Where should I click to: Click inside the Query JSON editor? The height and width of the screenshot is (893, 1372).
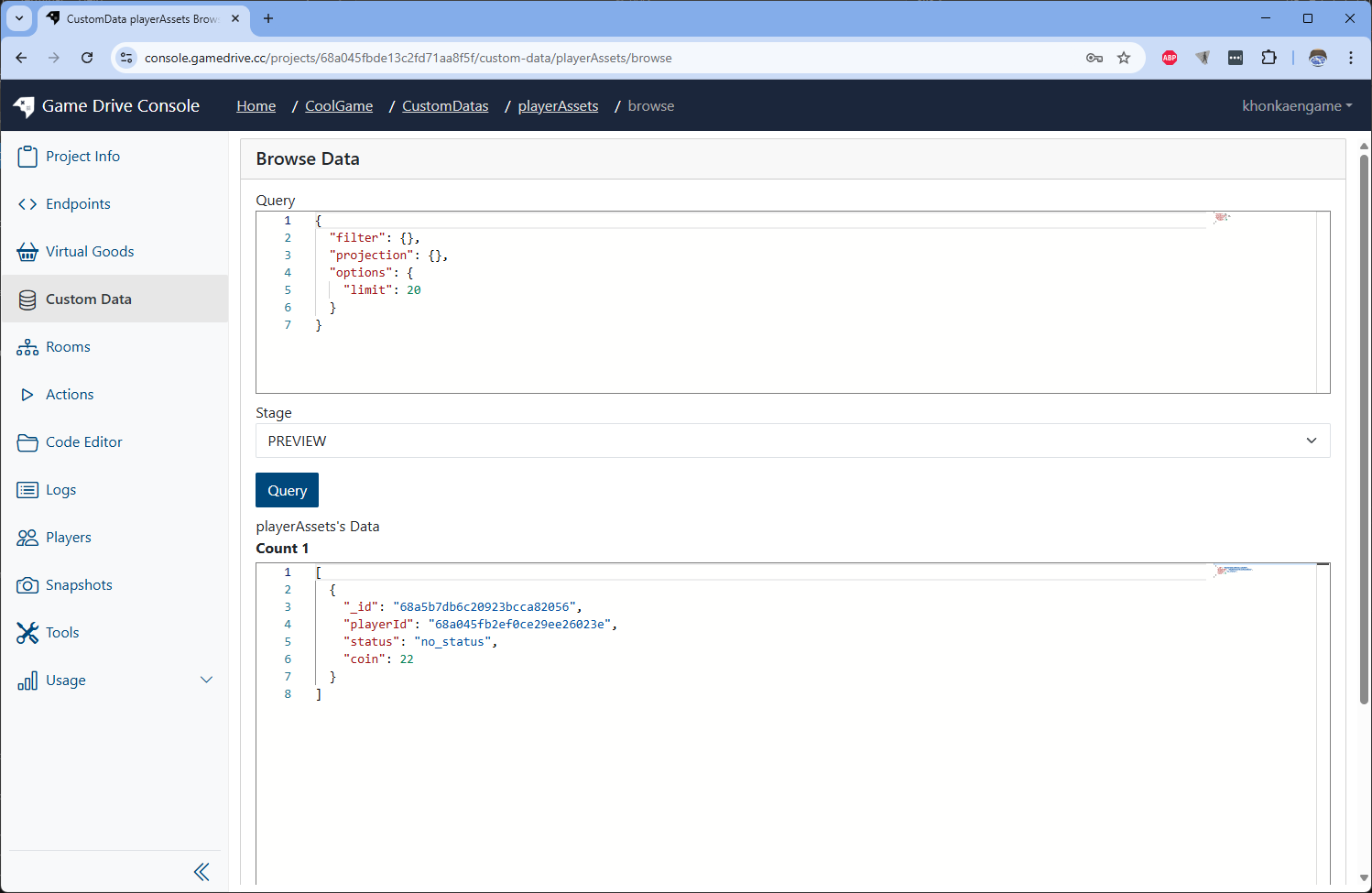(x=733, y=348)
